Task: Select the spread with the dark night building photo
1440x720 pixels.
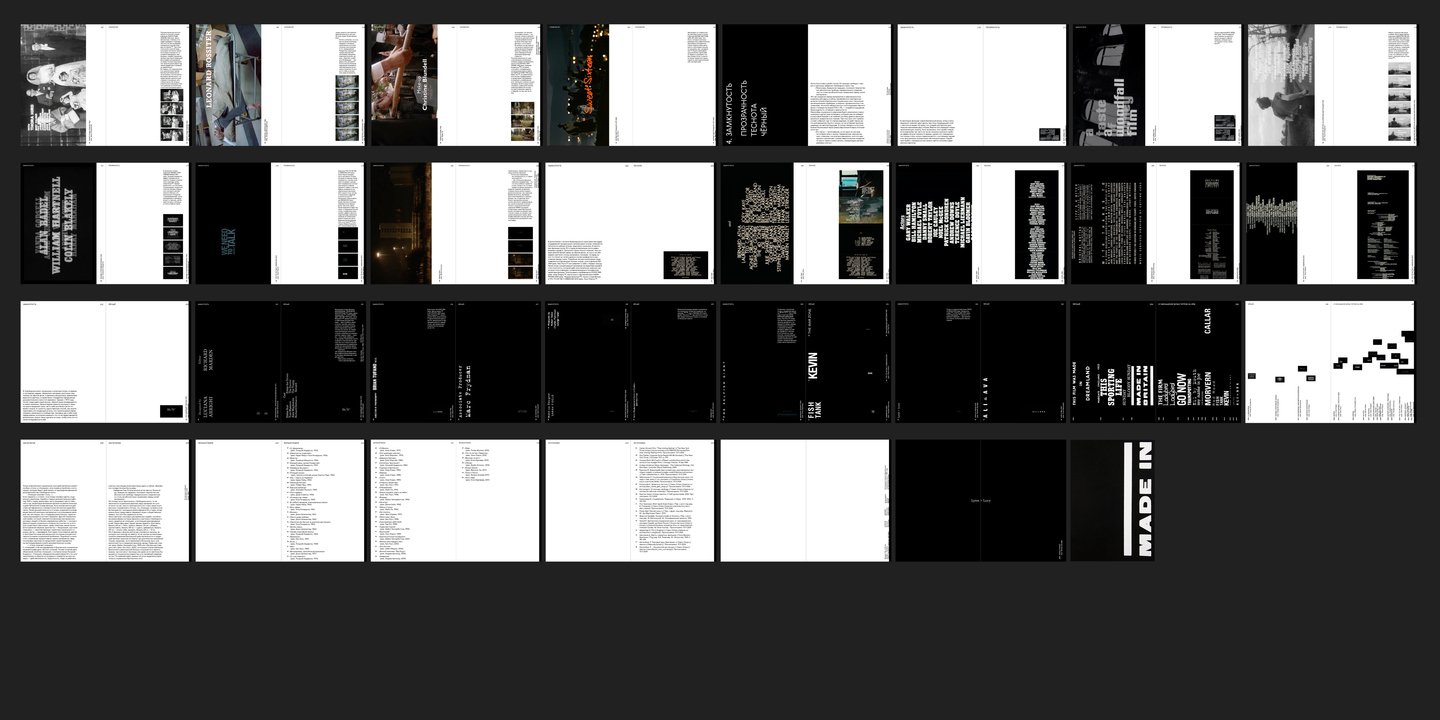Action: (x=455, y=223)
